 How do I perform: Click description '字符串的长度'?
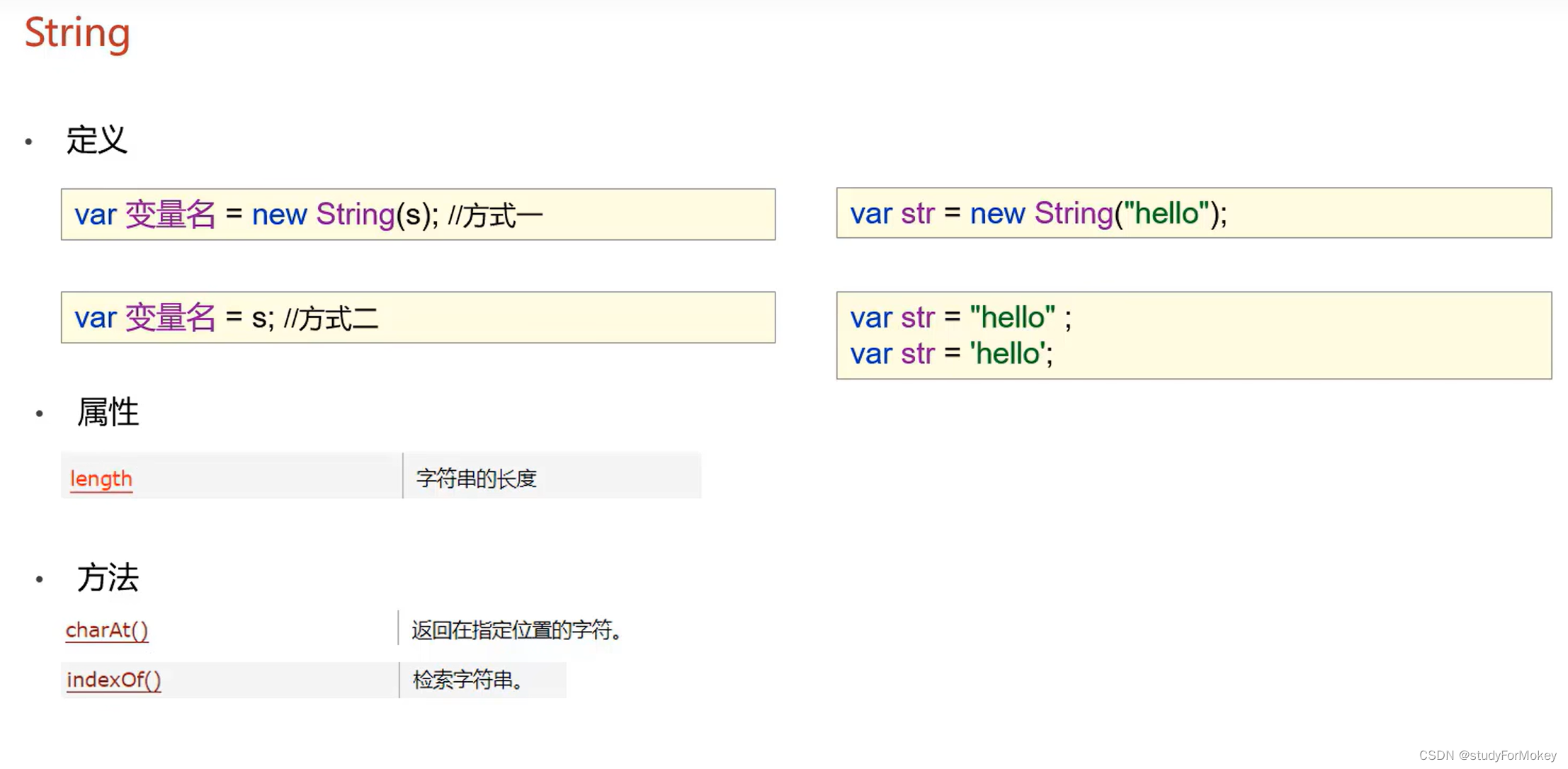coord(477,479)
